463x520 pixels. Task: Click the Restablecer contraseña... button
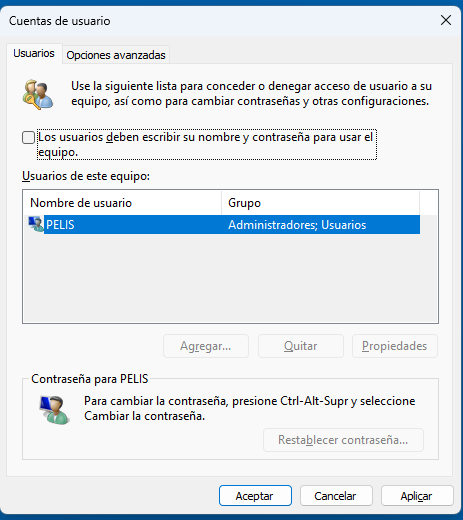tap(343, 440)
